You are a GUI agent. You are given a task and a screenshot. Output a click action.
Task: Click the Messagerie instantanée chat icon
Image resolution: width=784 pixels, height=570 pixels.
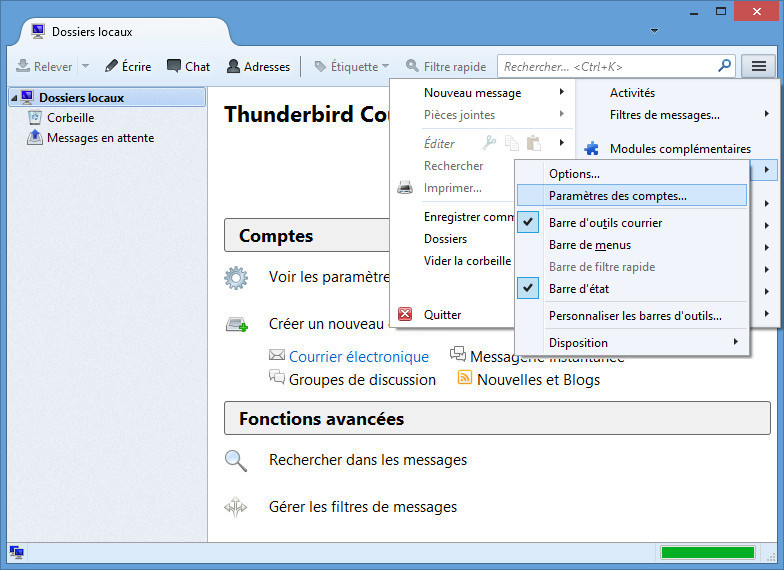(458, 354)
